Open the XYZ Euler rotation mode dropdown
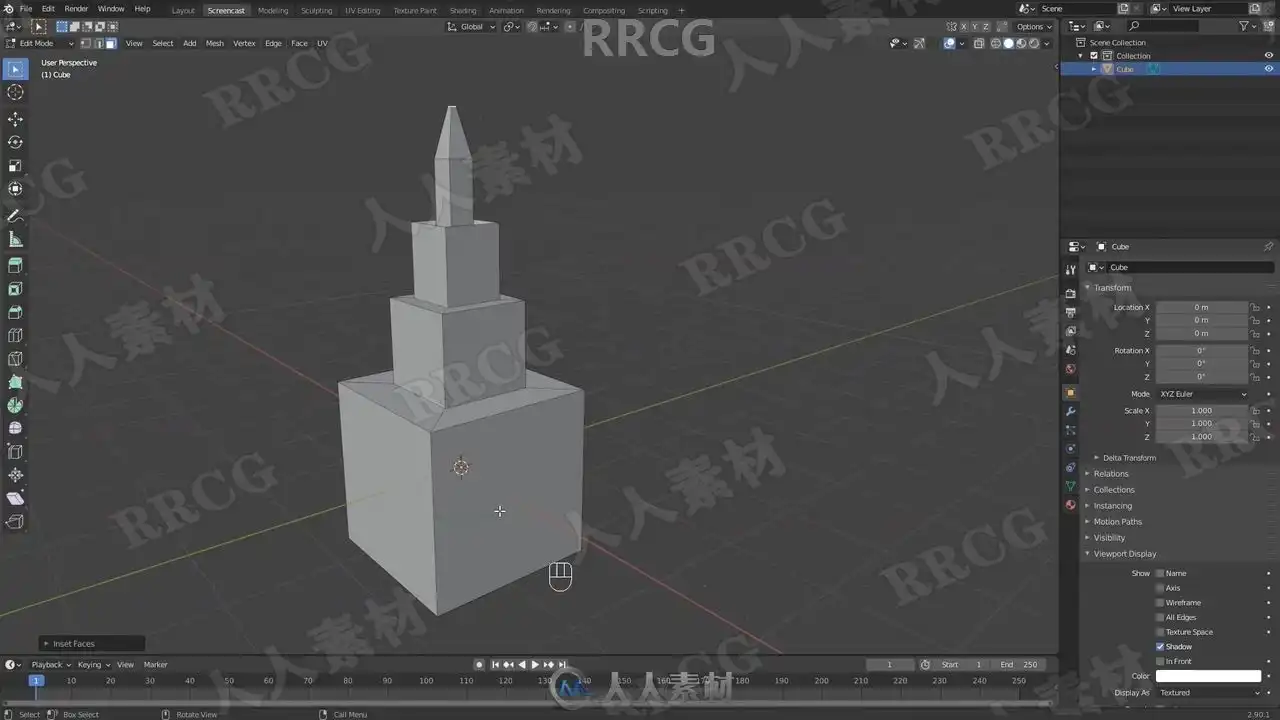The width and height of the screenshot is (1280, 720). click(1203, 394)
